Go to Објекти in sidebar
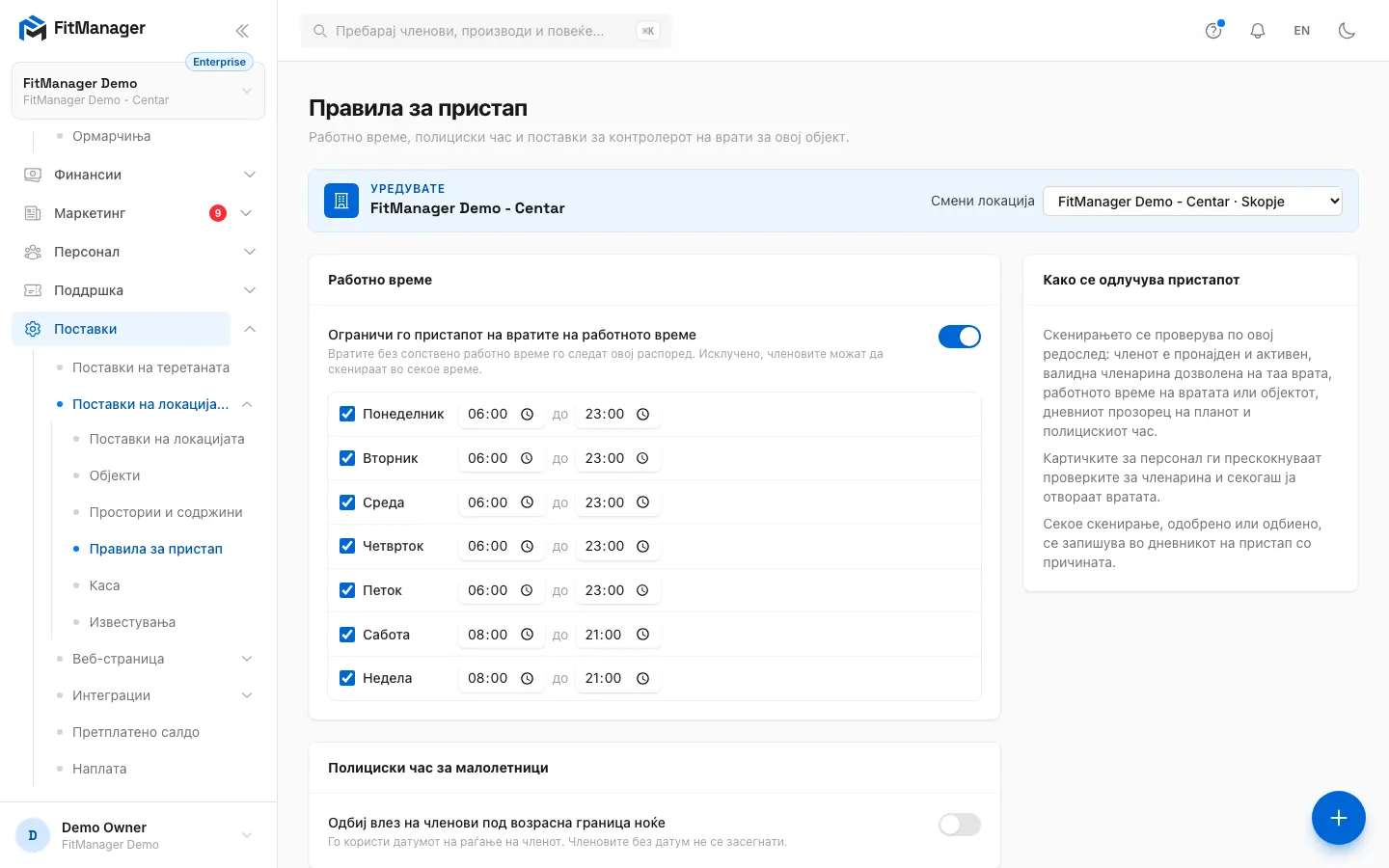Viewport: 1389px width, 868px height. [x=115, y=475]
